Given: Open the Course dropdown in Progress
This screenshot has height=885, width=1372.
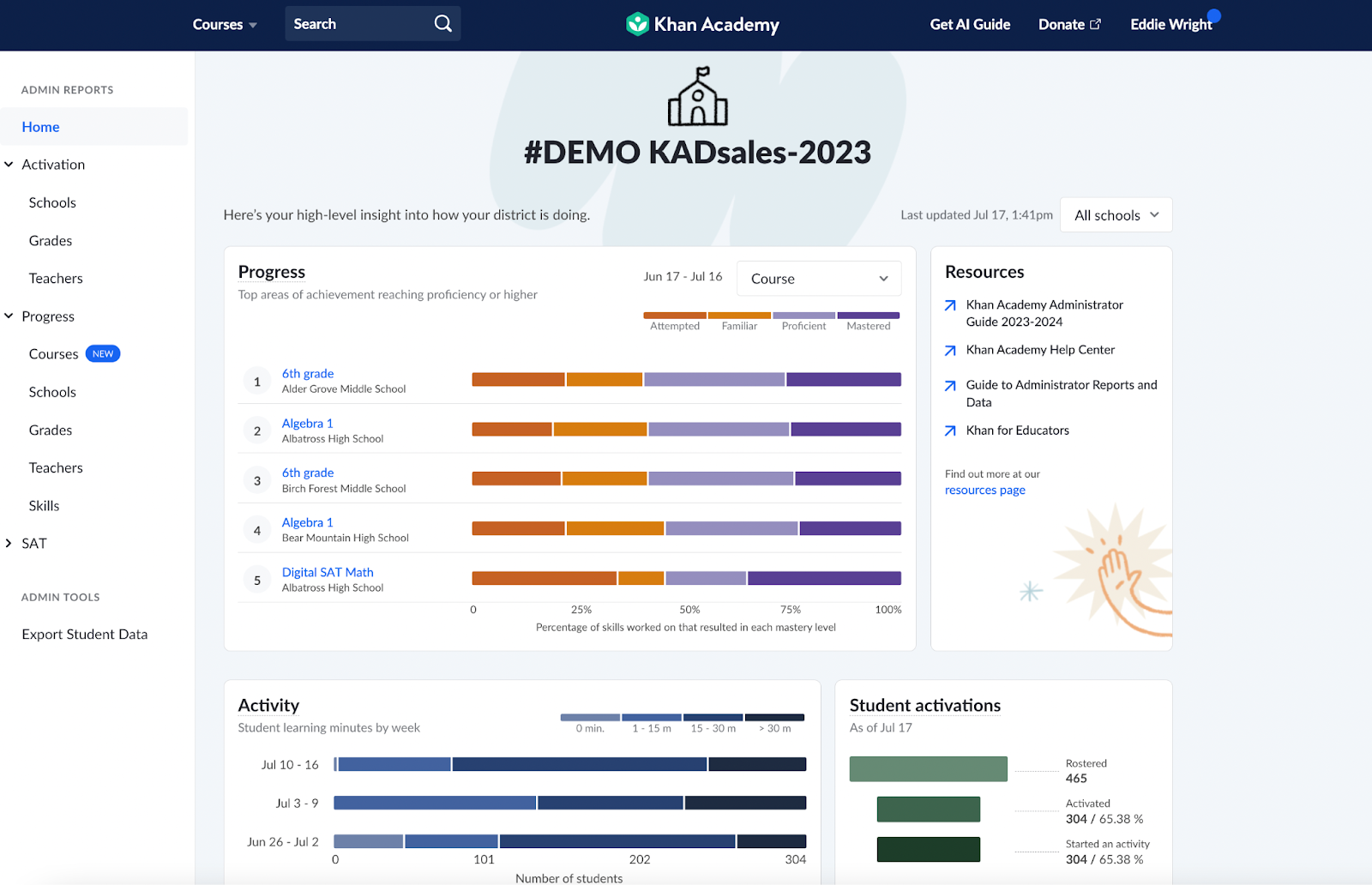Looking at the screenshot, I should pos(819,279).
